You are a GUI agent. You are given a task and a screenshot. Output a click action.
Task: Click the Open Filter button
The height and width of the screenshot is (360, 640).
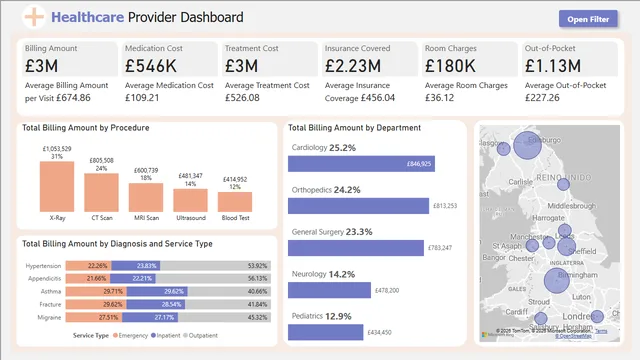(588, 19)
